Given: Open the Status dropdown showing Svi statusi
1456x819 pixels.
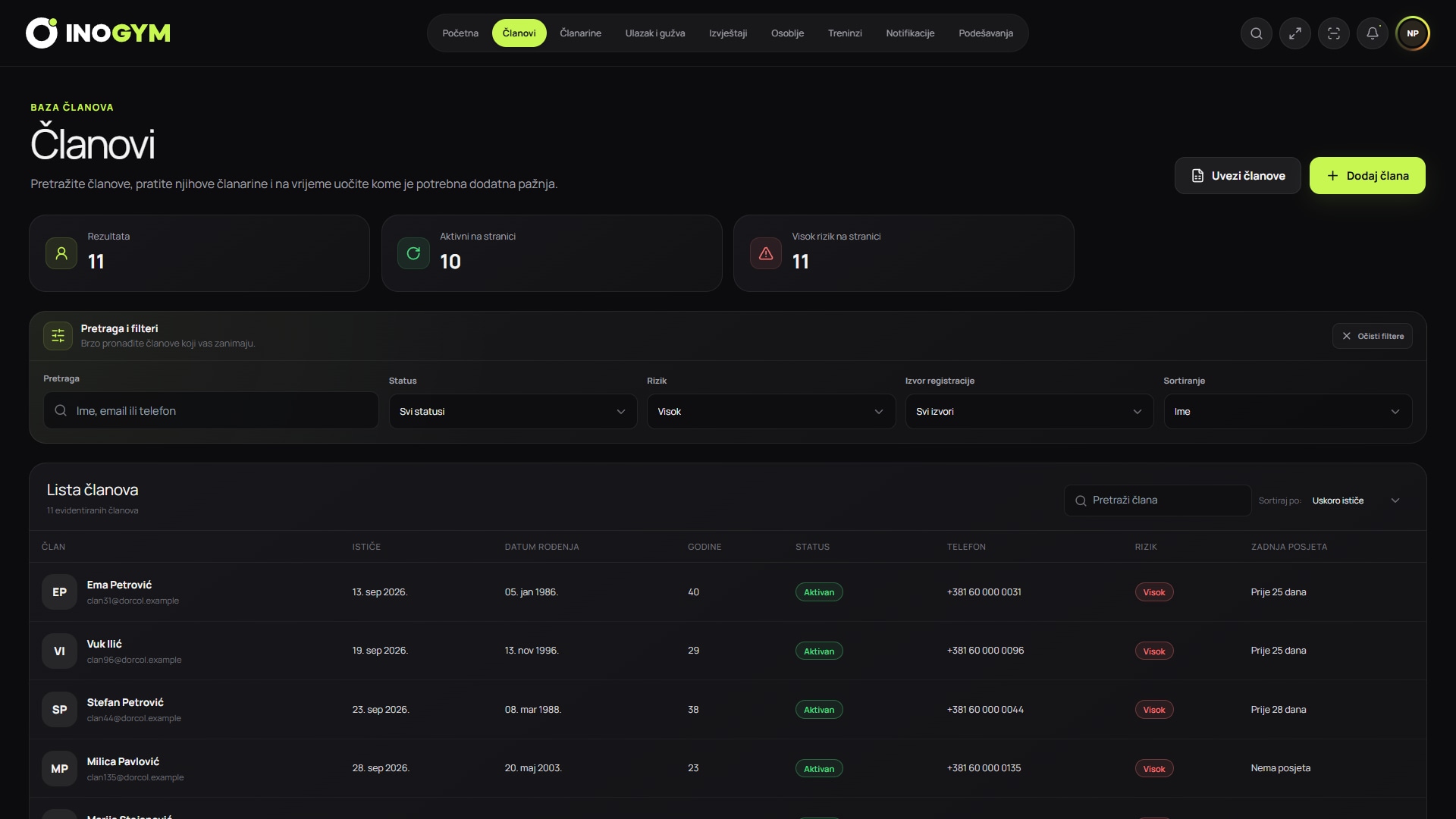Looking at the screenshot, I should (513, 412).
